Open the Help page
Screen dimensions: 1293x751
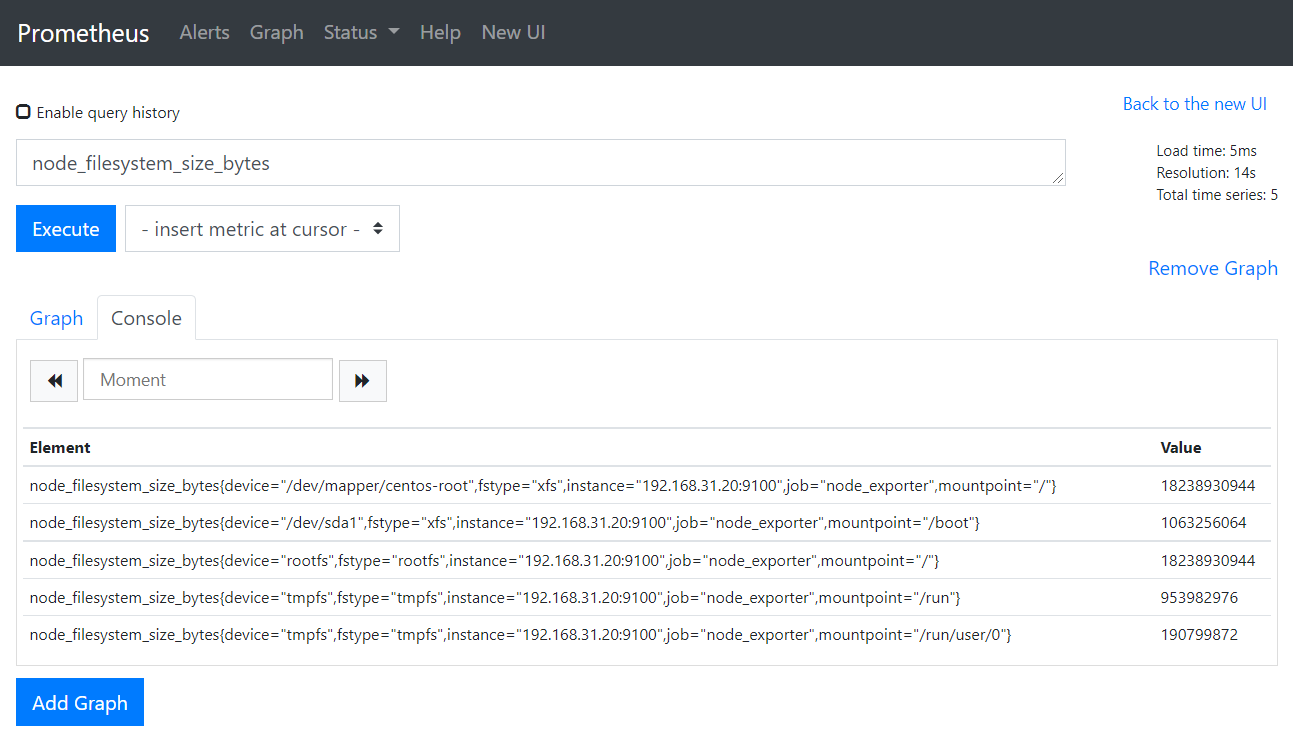coord(440,32)
